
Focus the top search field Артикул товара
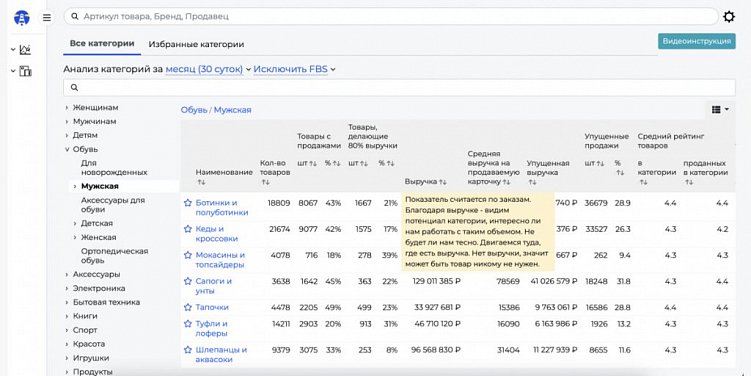coord(391,16)
